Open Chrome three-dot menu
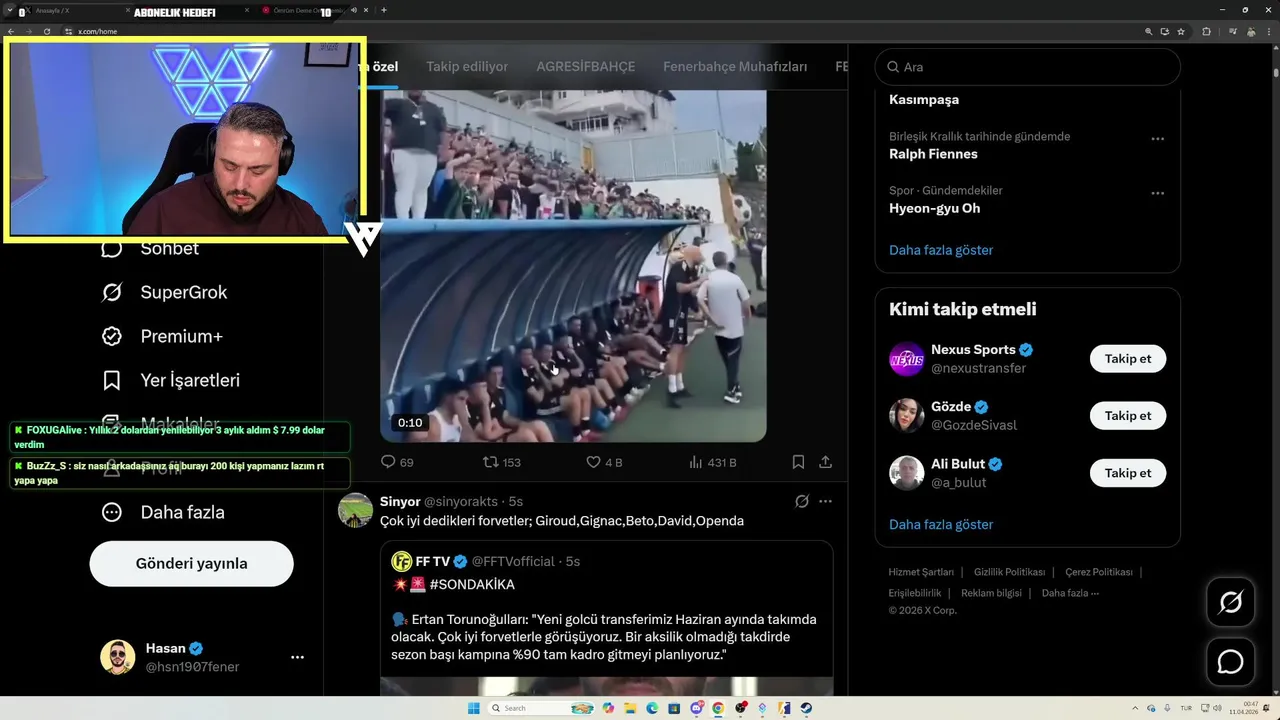Screen dimensions: 1280x720 pos(1268,31)
